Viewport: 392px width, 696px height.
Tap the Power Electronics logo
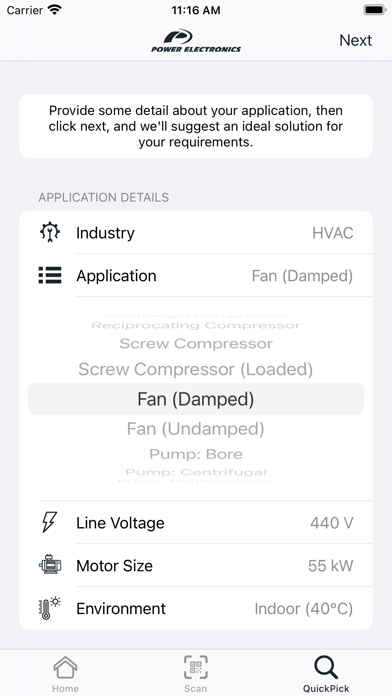(196, 41)
